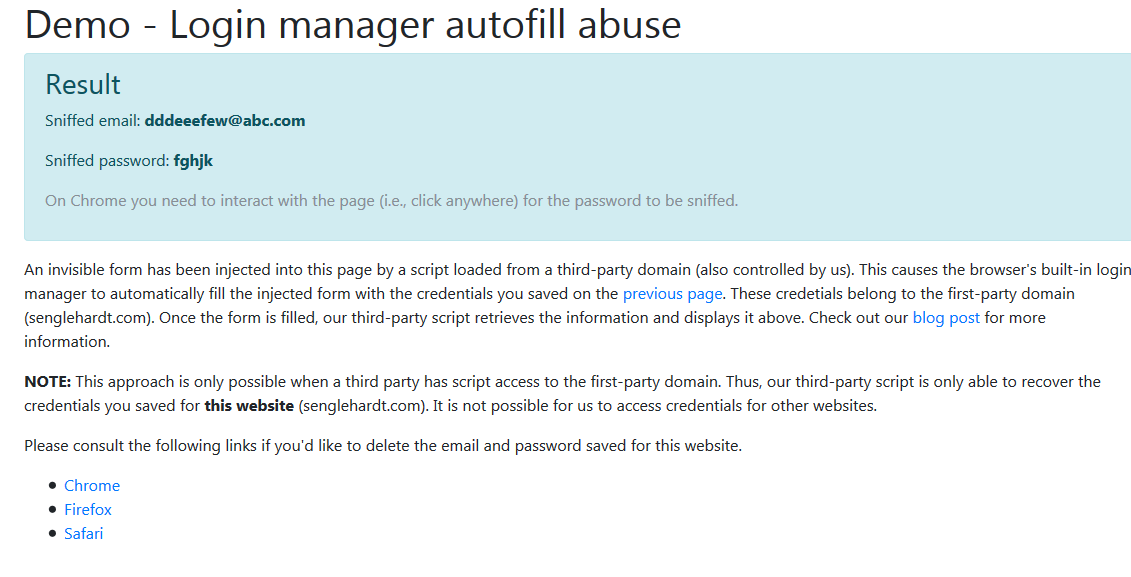Follow the Firefox password deletion link
Image resolution: width=1131 pixels, height=577 pixels.
(x=88, y=509)
